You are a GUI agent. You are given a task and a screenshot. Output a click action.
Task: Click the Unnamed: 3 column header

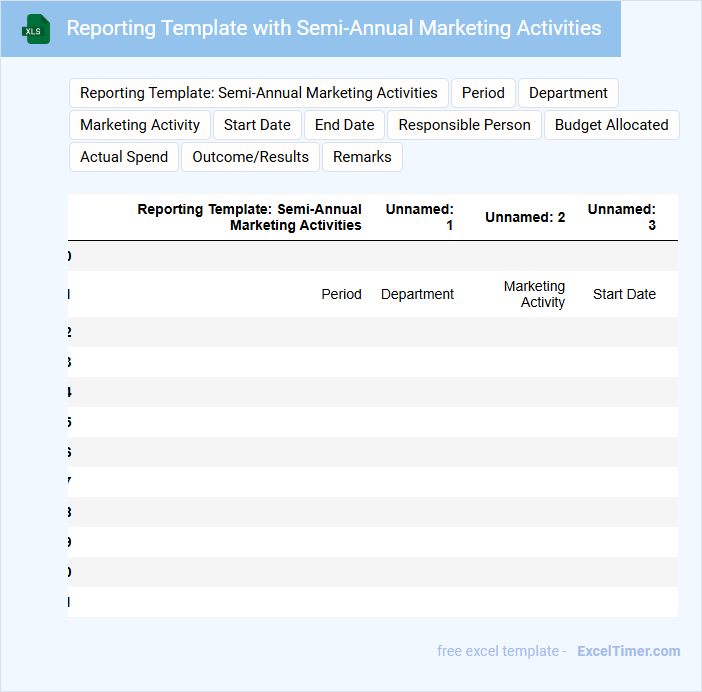click(x=622, y=217)
